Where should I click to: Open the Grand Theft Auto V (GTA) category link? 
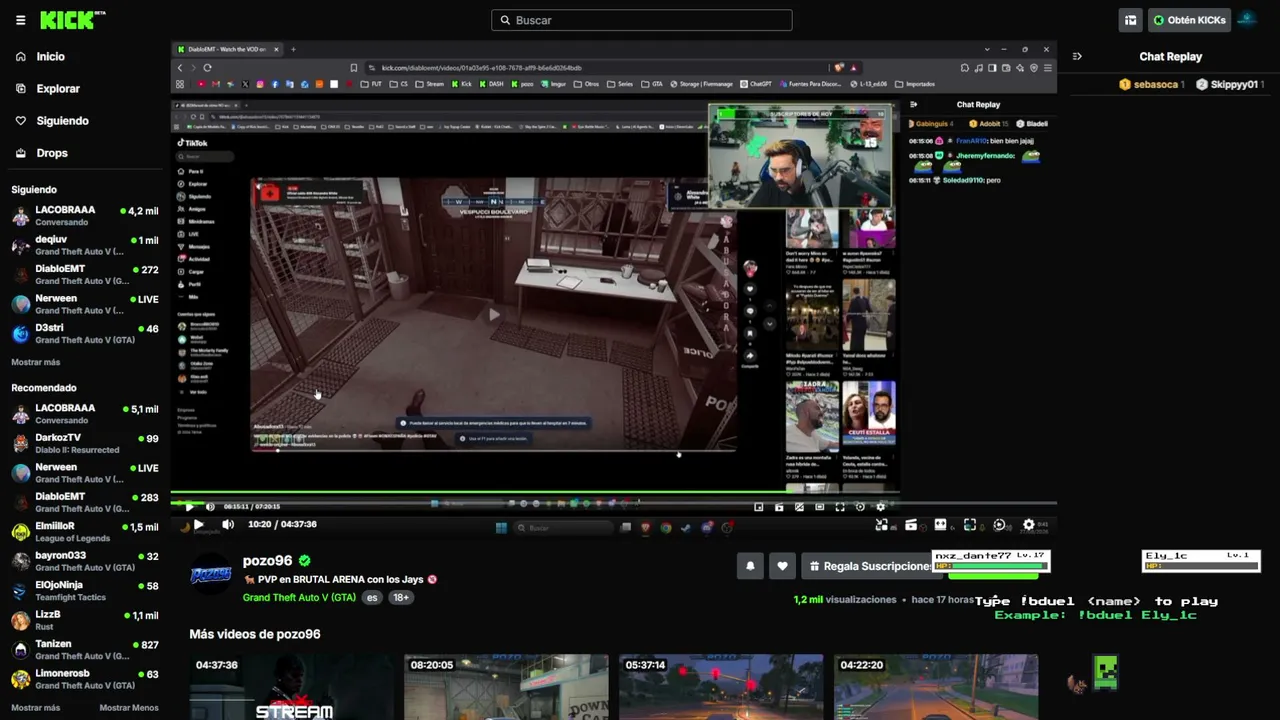299,598
